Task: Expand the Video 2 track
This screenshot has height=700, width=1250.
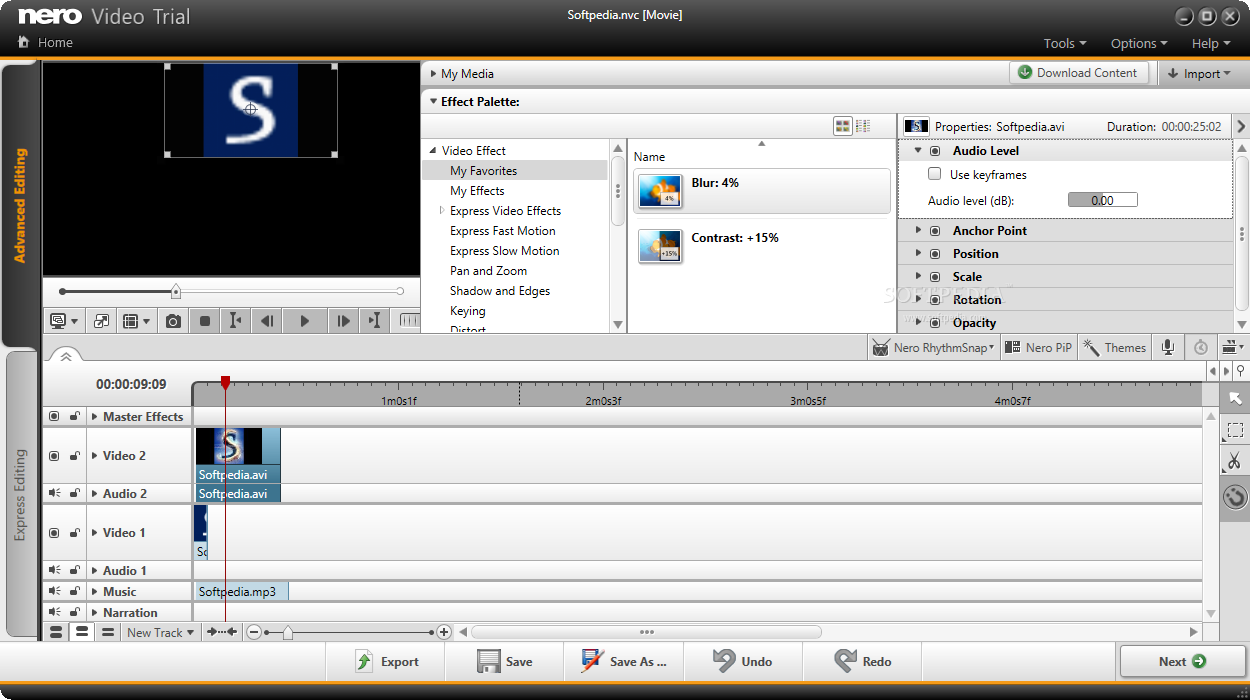Action: (x=95, y=455)
